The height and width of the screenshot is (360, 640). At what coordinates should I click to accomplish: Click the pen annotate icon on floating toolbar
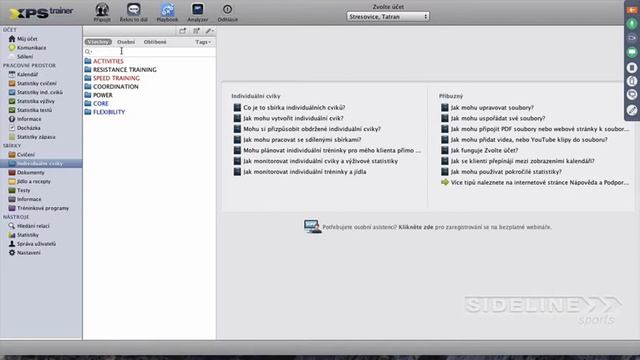(x=632, y=110)
